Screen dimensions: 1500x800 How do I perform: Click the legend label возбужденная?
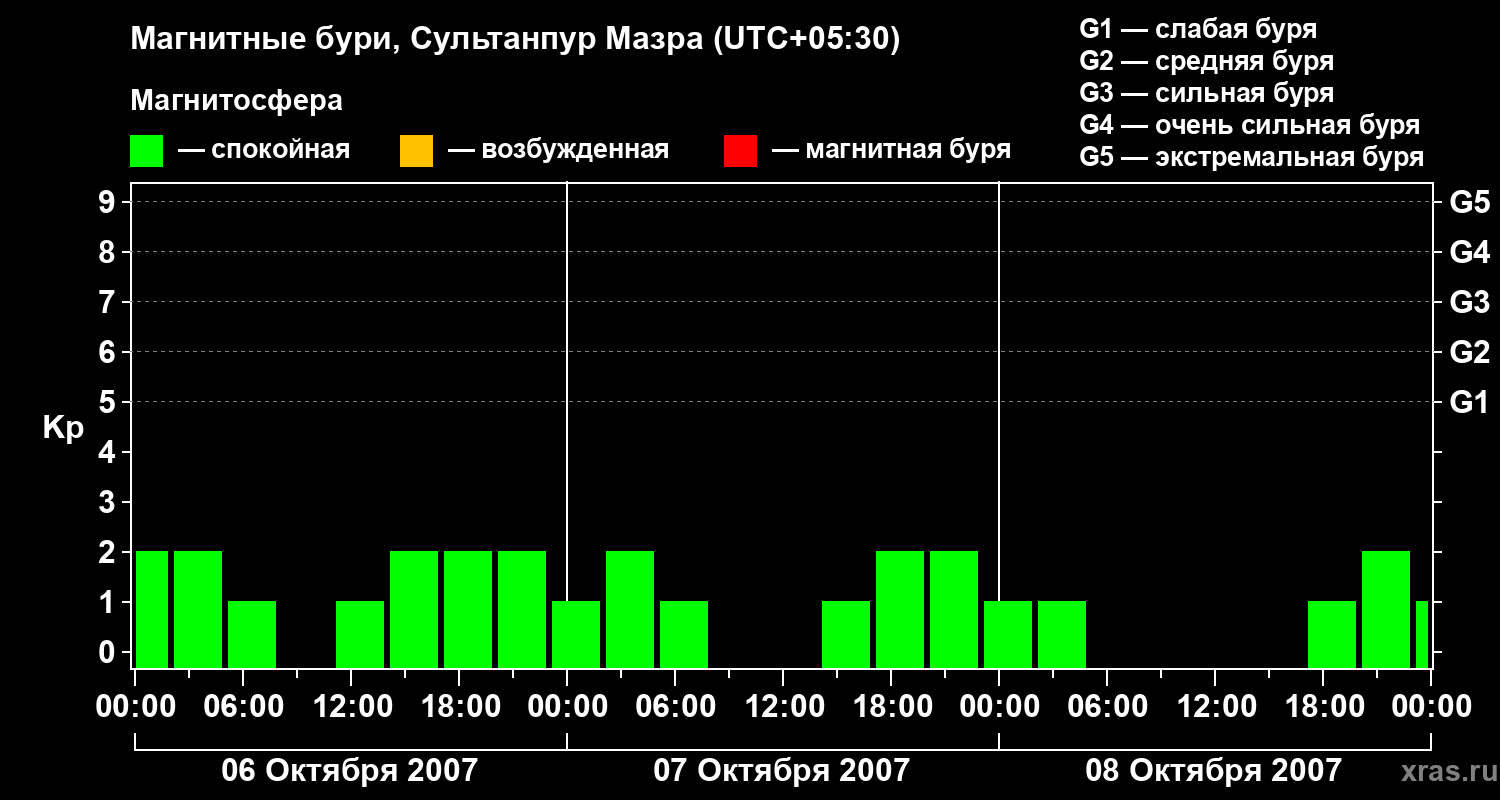pyautogui.click(x=575, y=151)
